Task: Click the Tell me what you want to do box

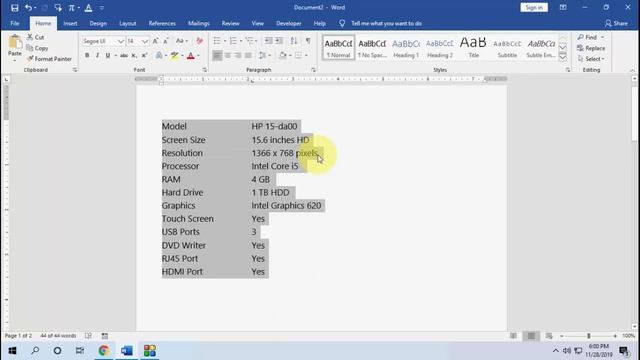Action: pos(386,23)
